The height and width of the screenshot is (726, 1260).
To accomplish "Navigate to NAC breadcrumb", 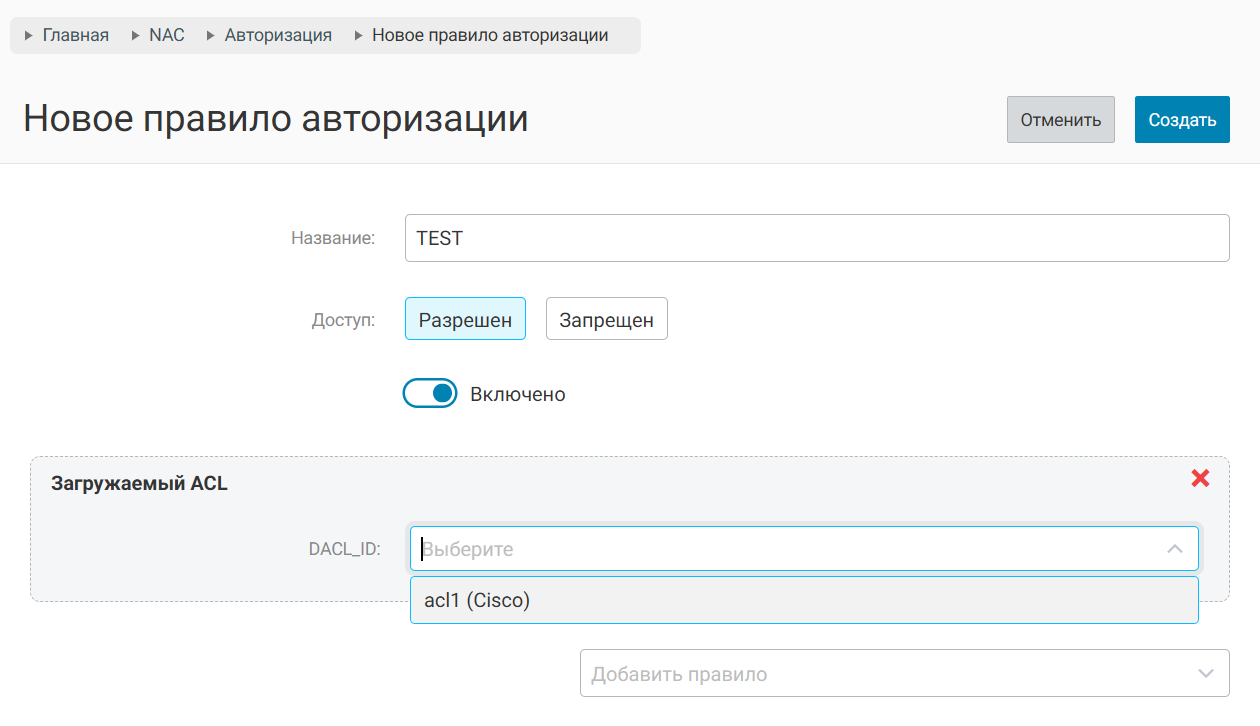I will pos(167,35).
